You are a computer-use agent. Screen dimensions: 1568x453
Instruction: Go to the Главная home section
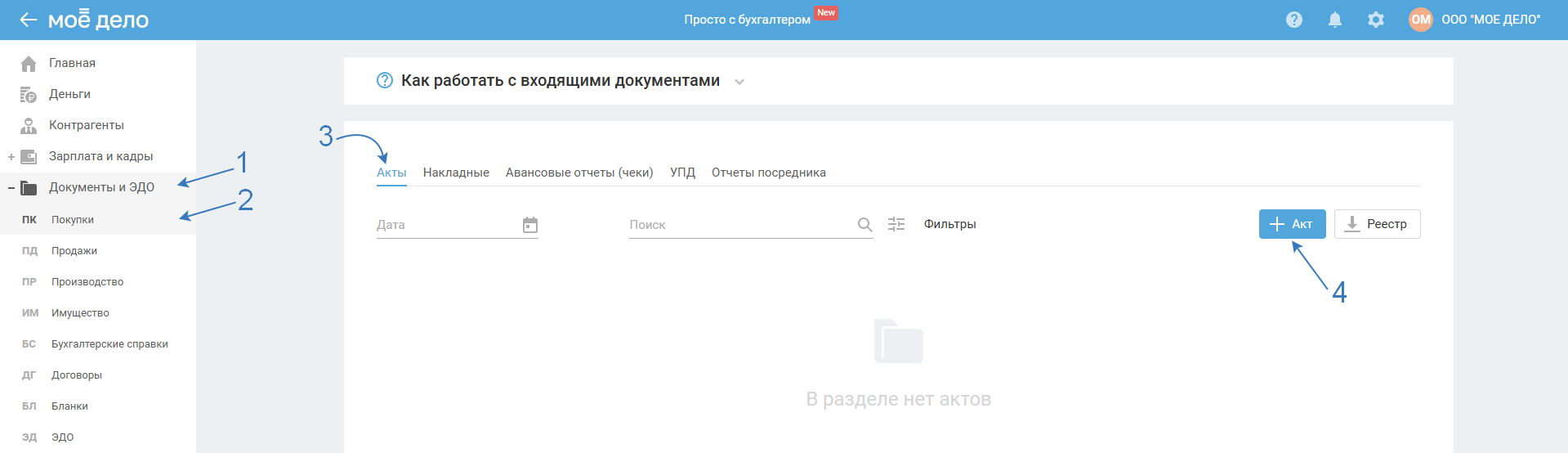coord(72,63)
